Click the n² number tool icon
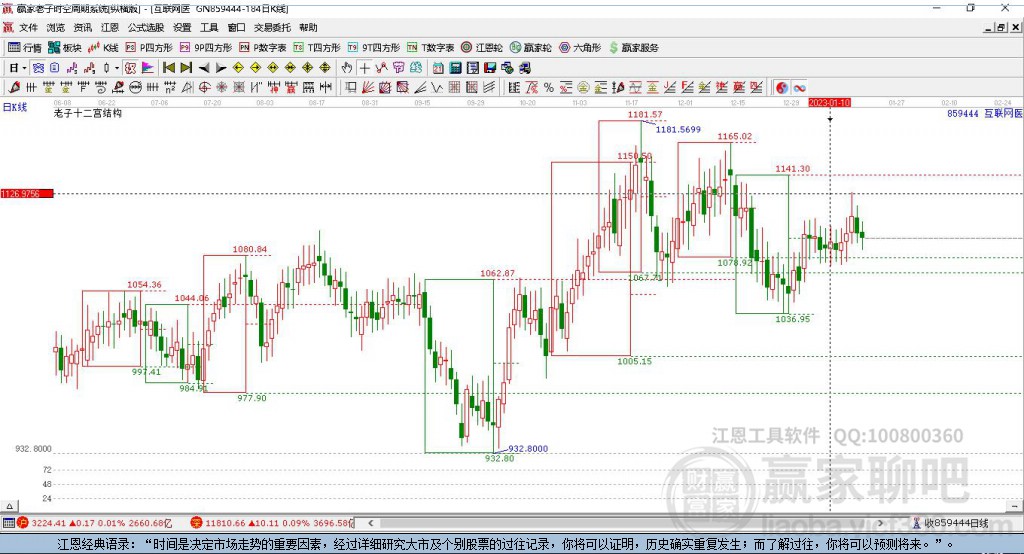Viewport: 1024px width, 554px height. tap(170, 88)
